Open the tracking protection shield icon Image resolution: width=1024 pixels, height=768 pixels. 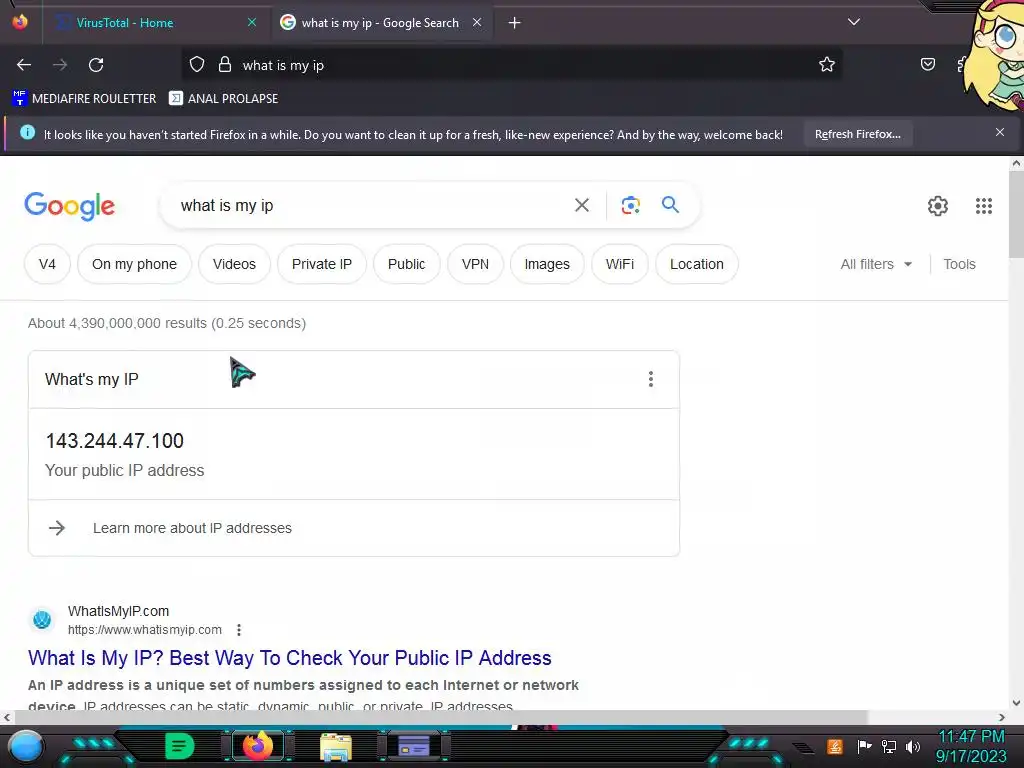click(x=197, y=65)
